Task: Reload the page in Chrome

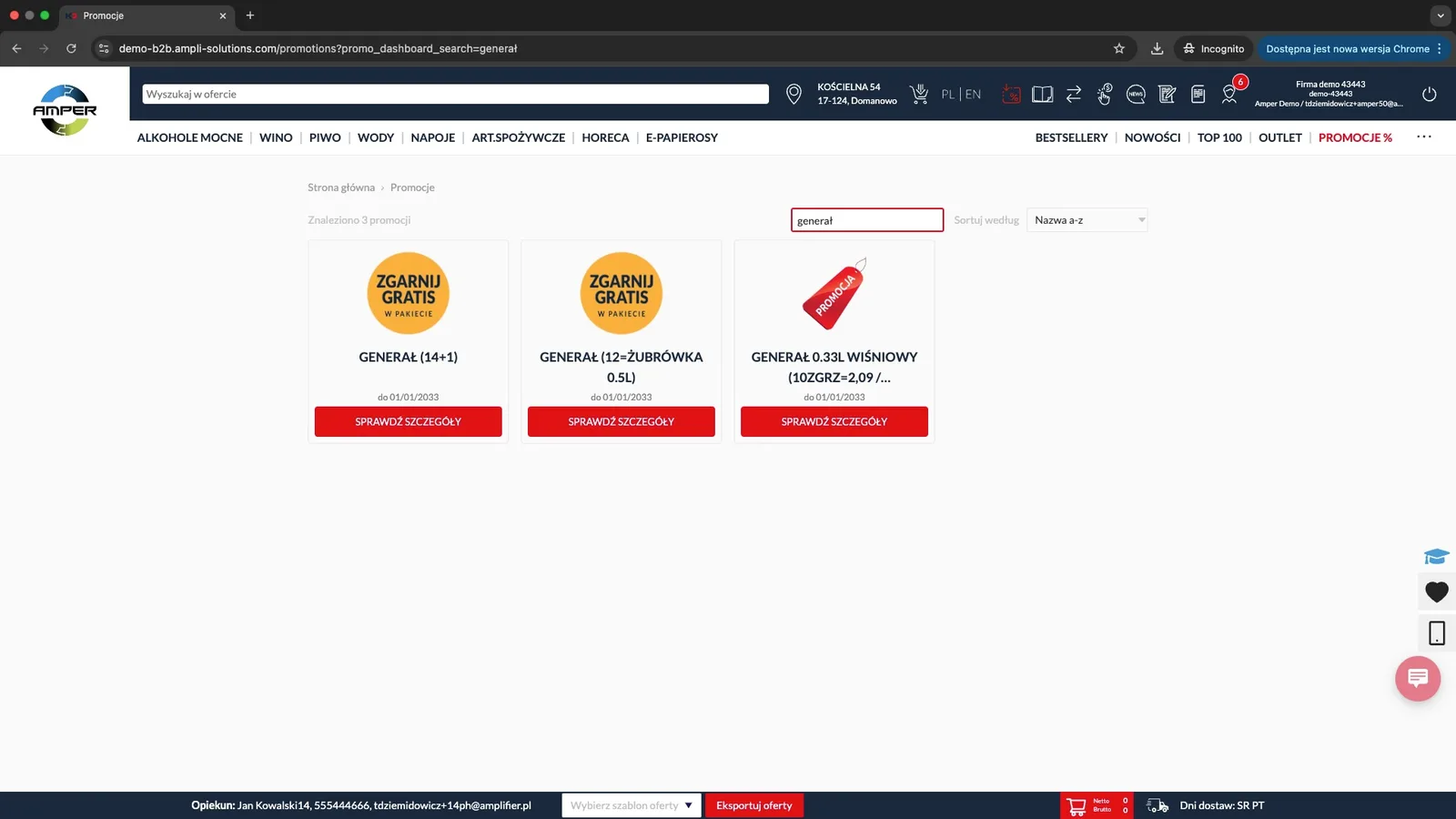Action: pyautogui.click(x=71, y=48)
